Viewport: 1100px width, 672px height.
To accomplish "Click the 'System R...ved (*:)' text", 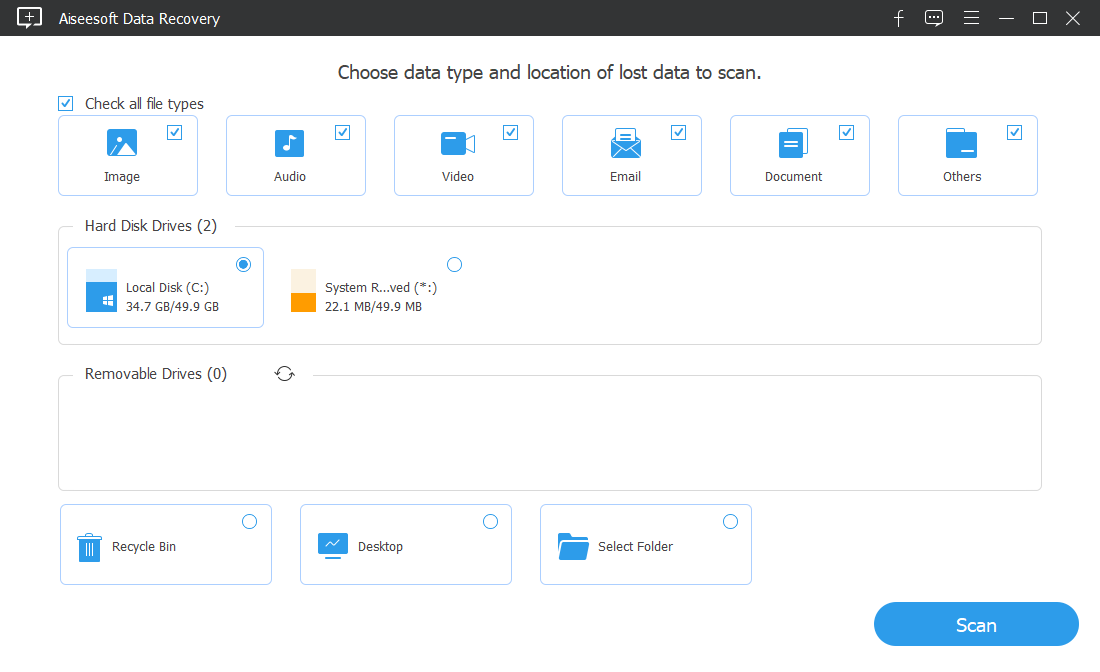I will 381,288.
